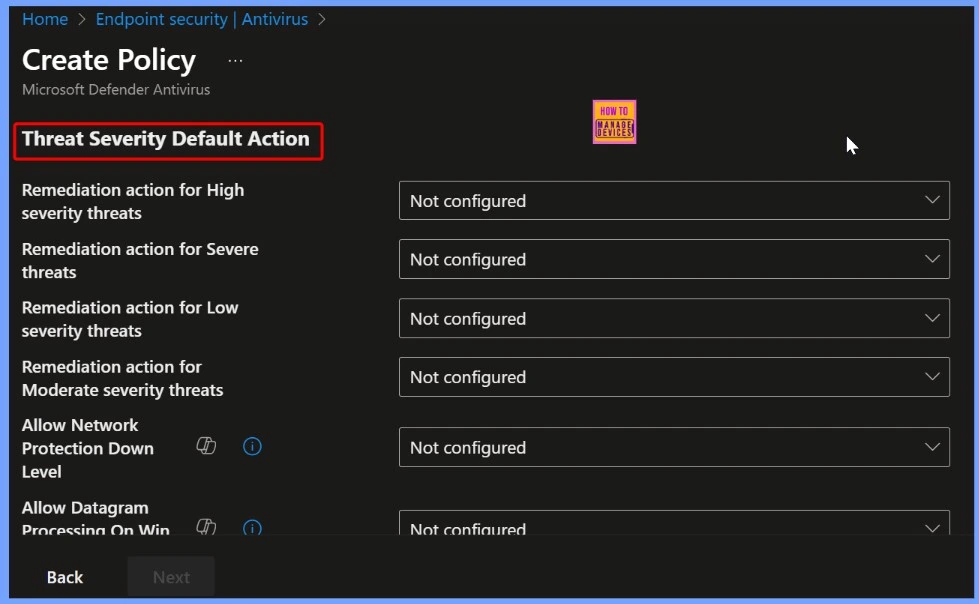Click the Back button

(x=65, y=577)
